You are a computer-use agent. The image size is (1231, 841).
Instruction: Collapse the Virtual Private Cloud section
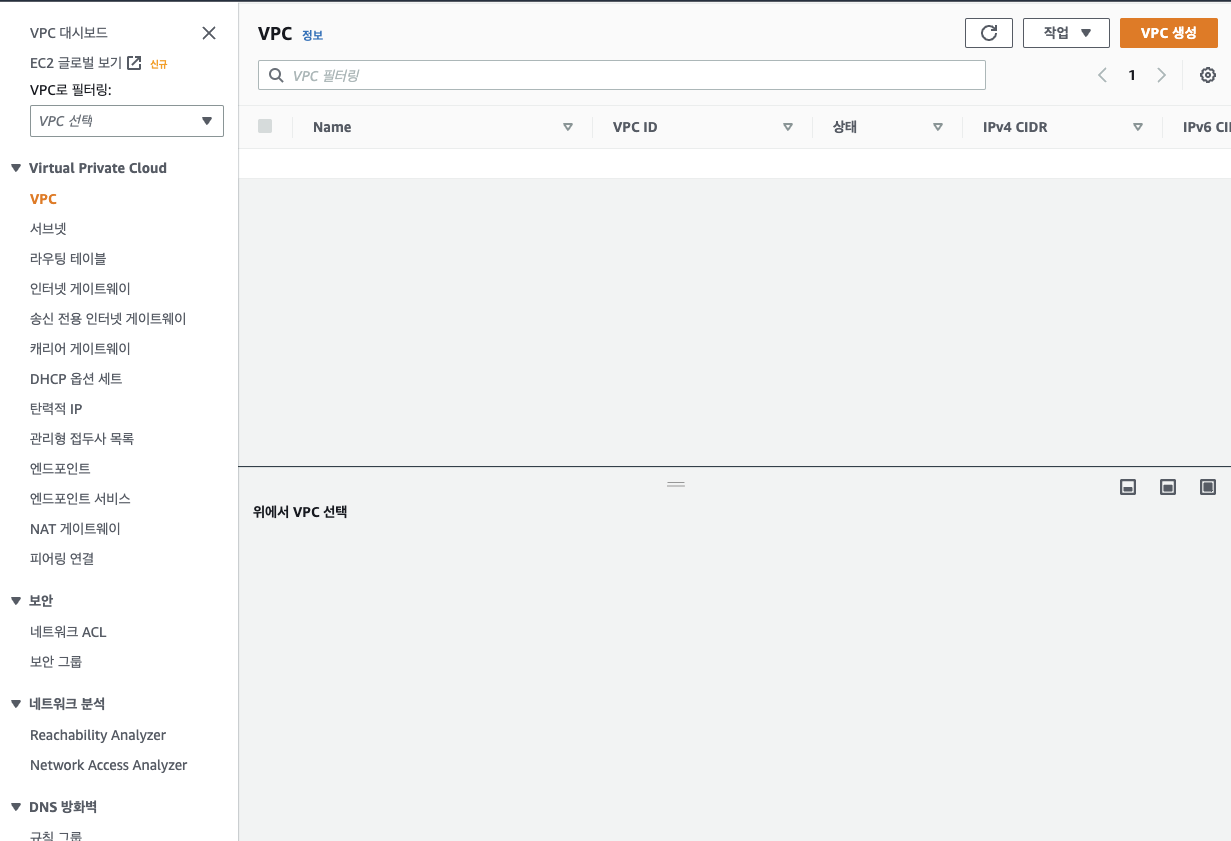[x=16, y=168]
